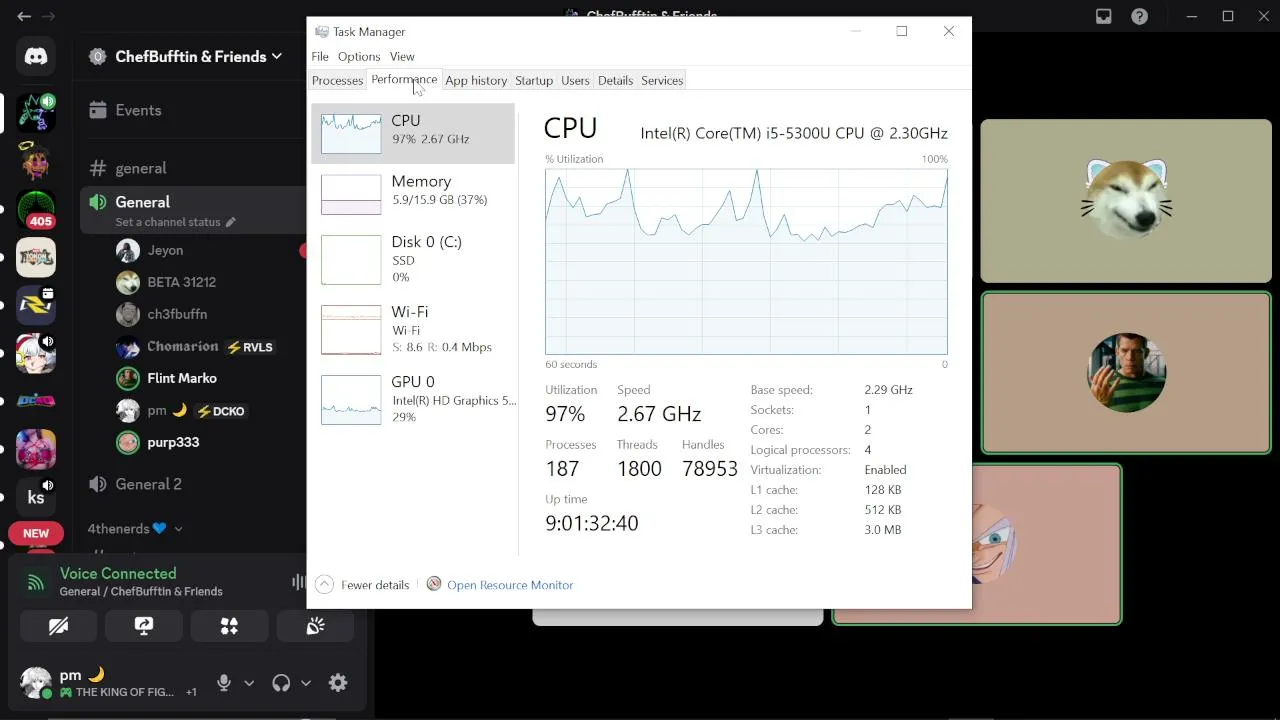
Task: Select the CPU performance entry
Action: point(413,133)
